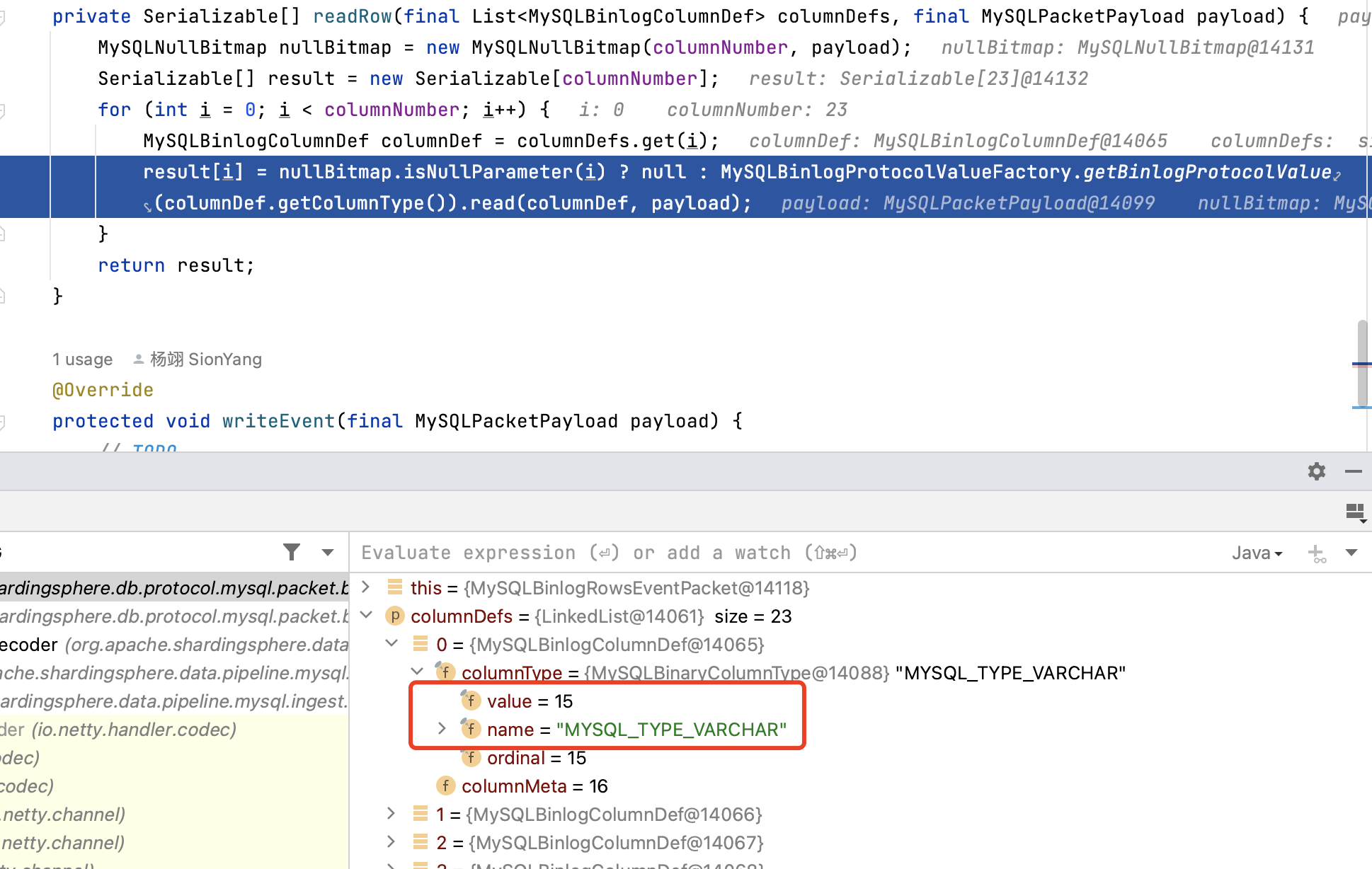This screenshot has height=869, width=1372.
Task: Expand the name field node
Action: click(442, 729)
